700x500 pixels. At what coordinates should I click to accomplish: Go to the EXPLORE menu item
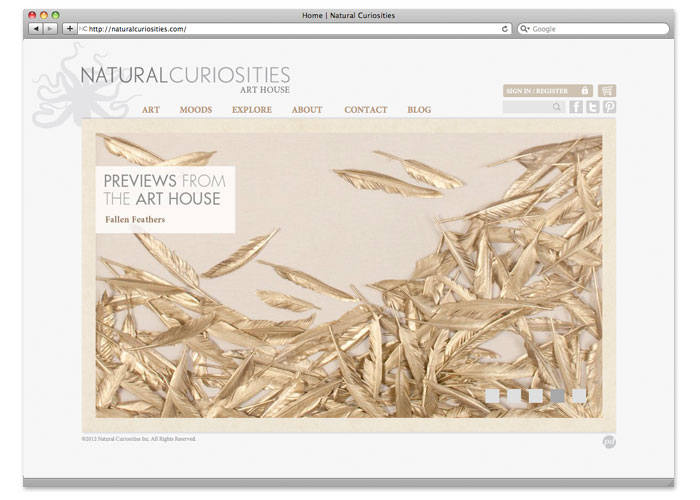(x=251, y=110)
